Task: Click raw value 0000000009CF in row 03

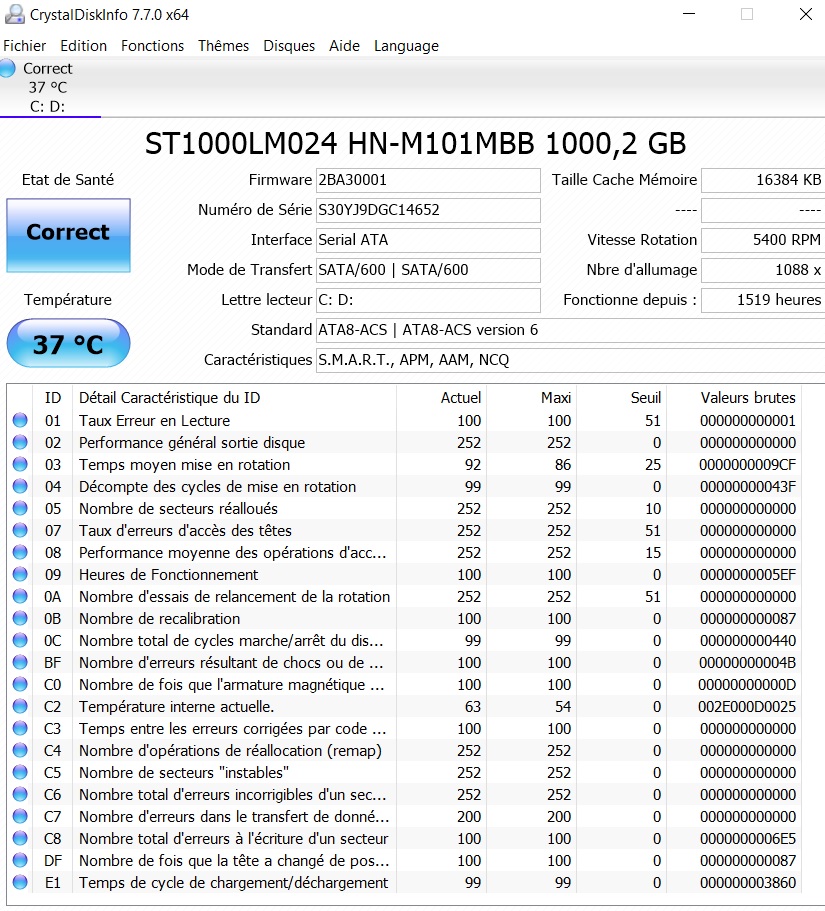Action: pos(747,465)
